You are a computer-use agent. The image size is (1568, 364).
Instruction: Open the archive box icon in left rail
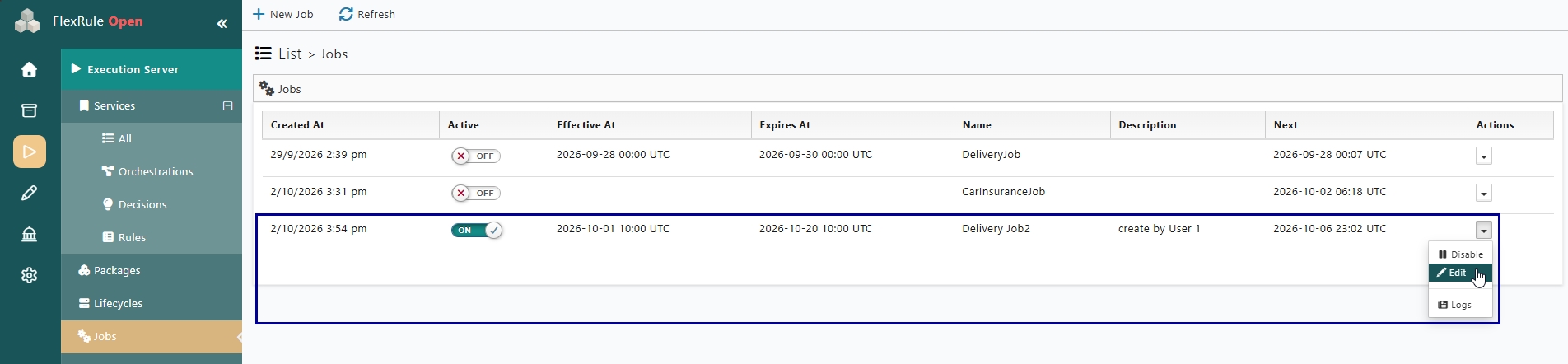pyautogui.click(x=29, y=110)
